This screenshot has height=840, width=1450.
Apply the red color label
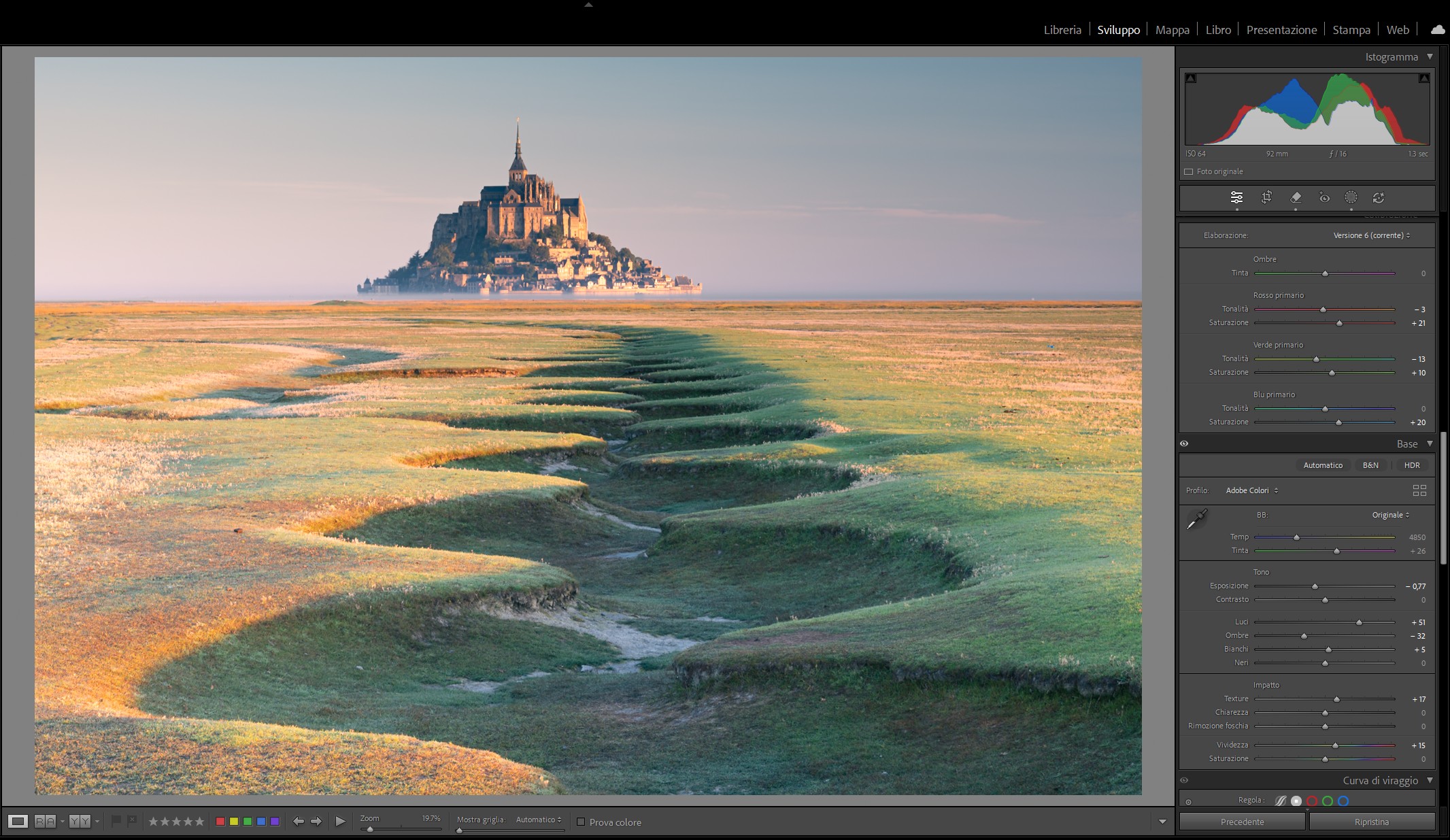tap(220, 822)
